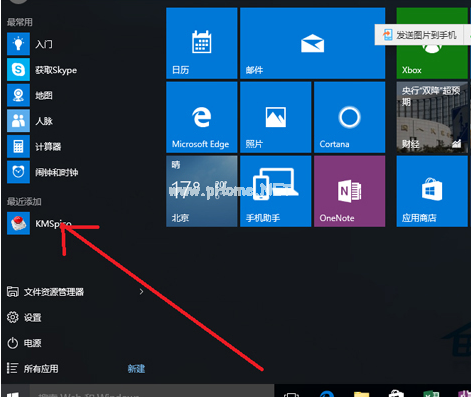
Task: Open the File Explorer taskbar icon
Action: pyautogui.click(x=361, y=394)
